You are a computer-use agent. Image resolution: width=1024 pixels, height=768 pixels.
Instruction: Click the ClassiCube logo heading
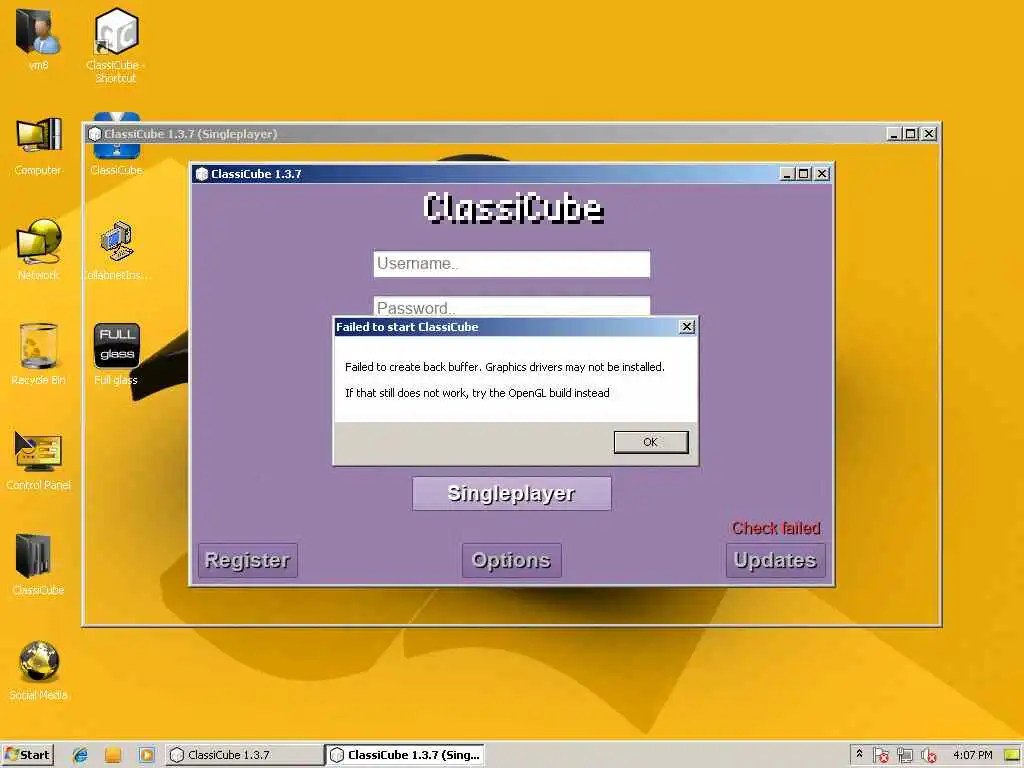(x=513, y=208)
